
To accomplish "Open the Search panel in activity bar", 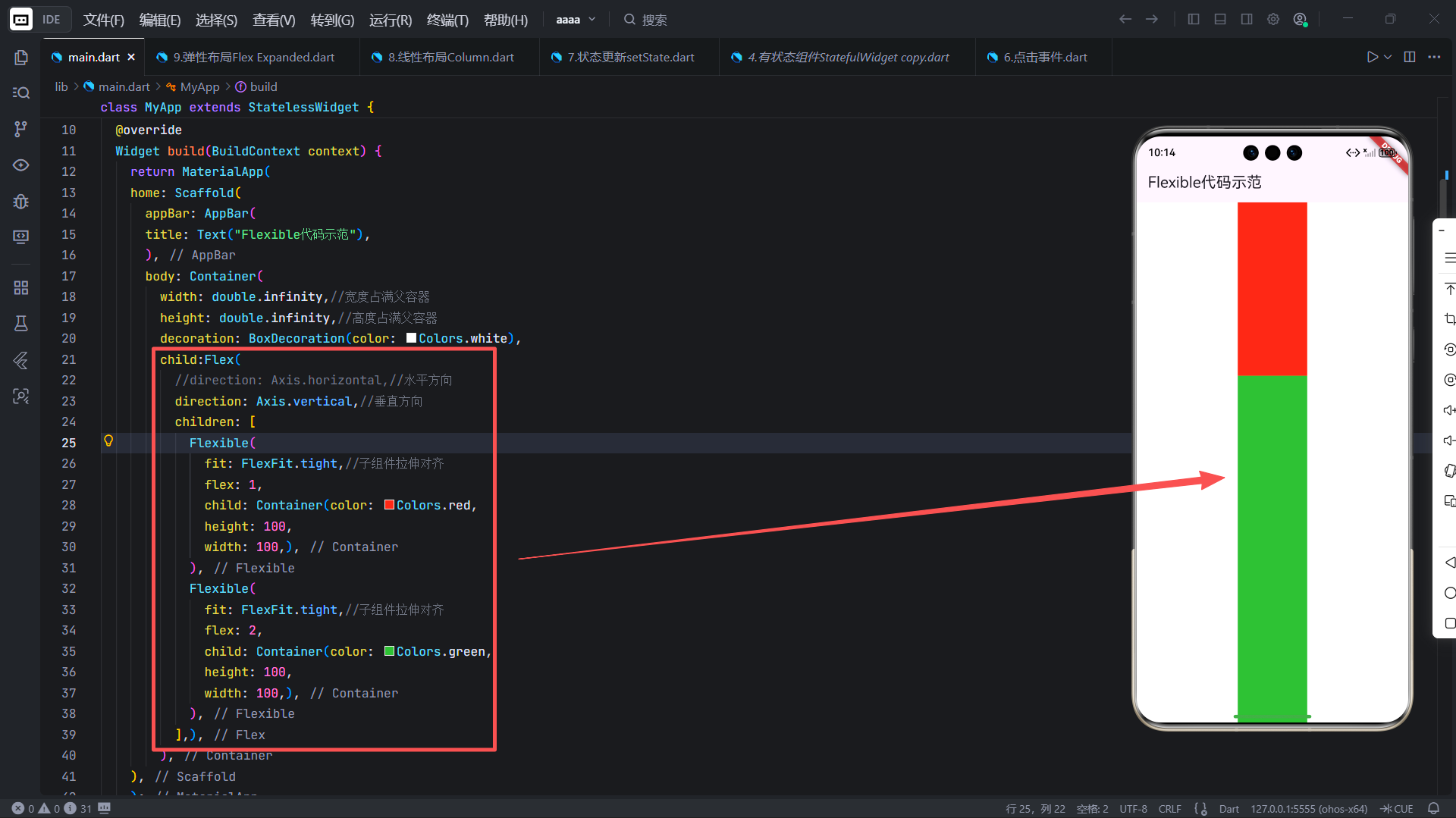I will click(20, 92).
